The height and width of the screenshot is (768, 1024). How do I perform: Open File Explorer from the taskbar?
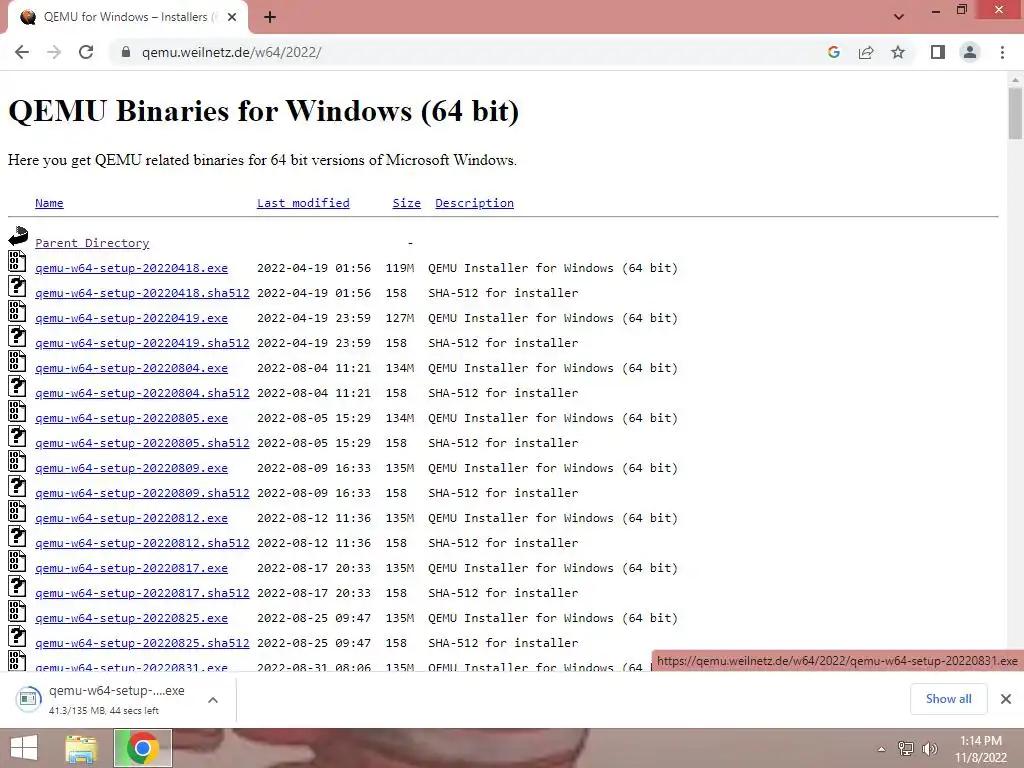click(x=81, y=748)
